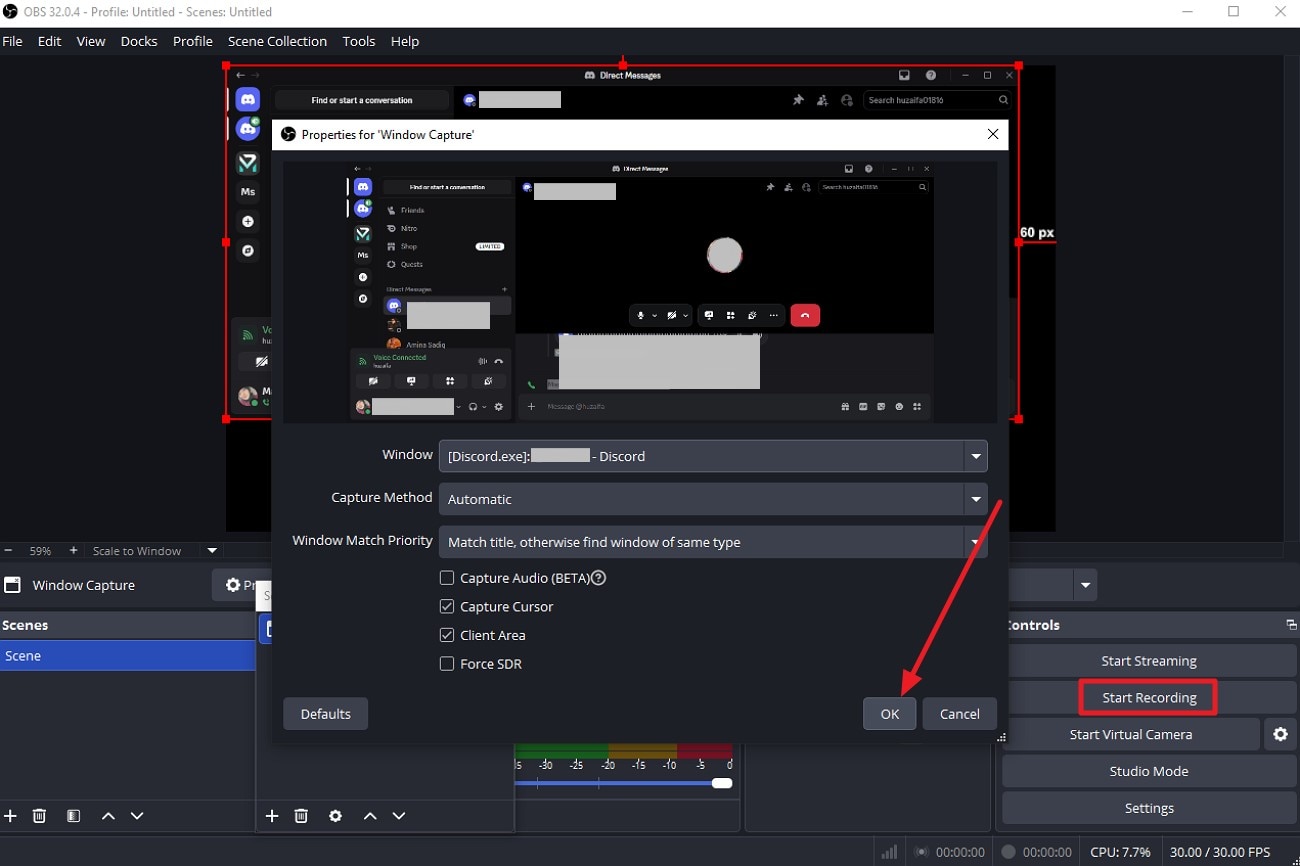
Task: Open scene filters icon in Scenes panel
Action: (73, 815)
